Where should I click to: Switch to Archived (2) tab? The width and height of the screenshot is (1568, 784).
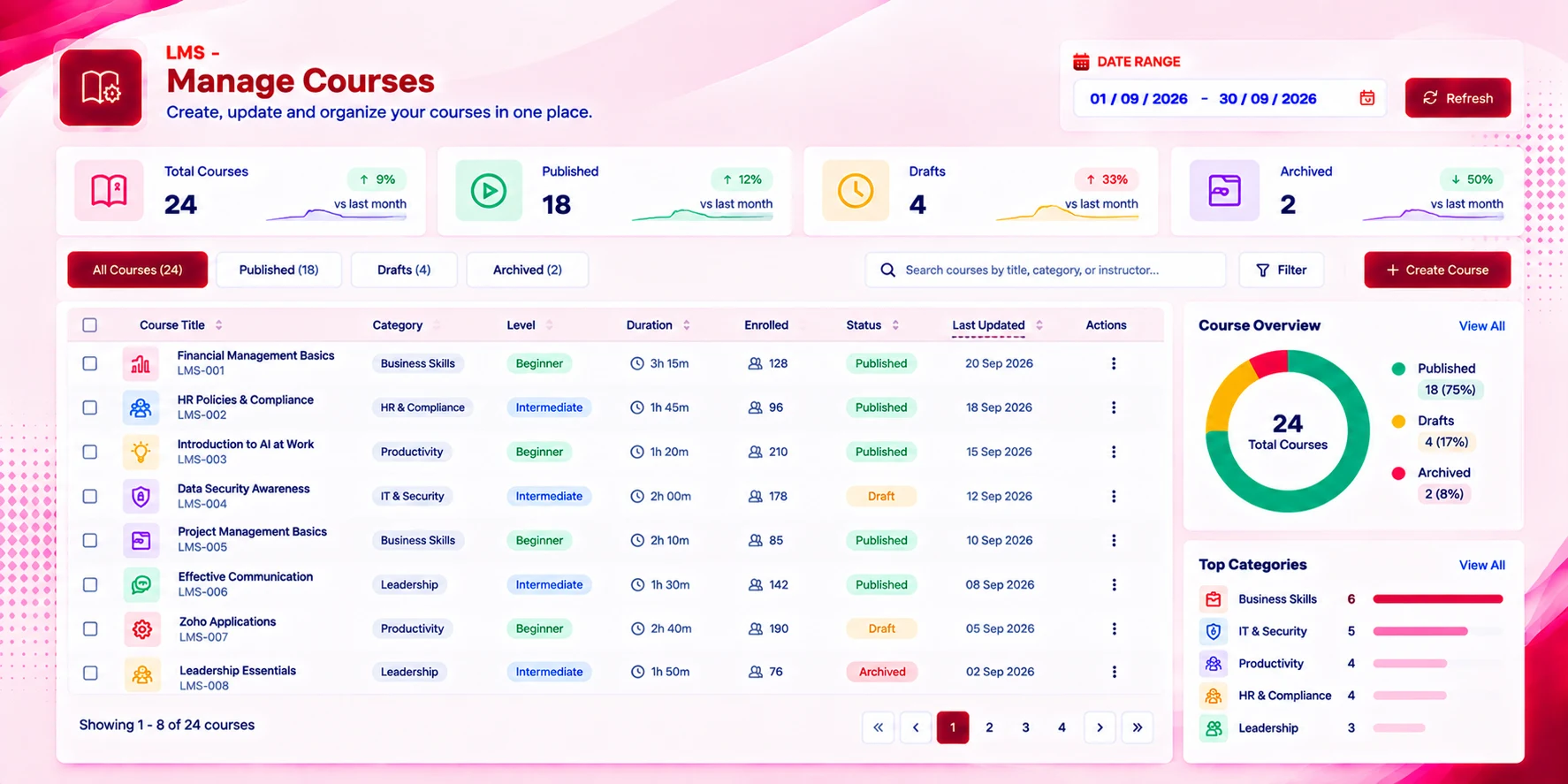[527, 270]
